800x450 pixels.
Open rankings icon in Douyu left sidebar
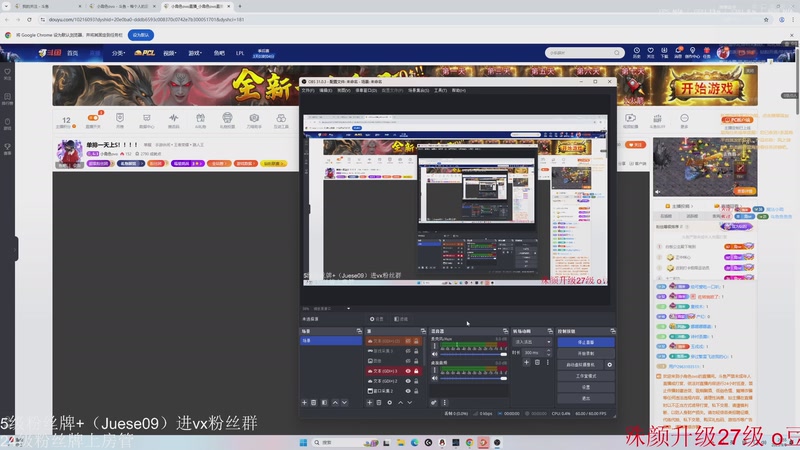(x=7, y=98)
